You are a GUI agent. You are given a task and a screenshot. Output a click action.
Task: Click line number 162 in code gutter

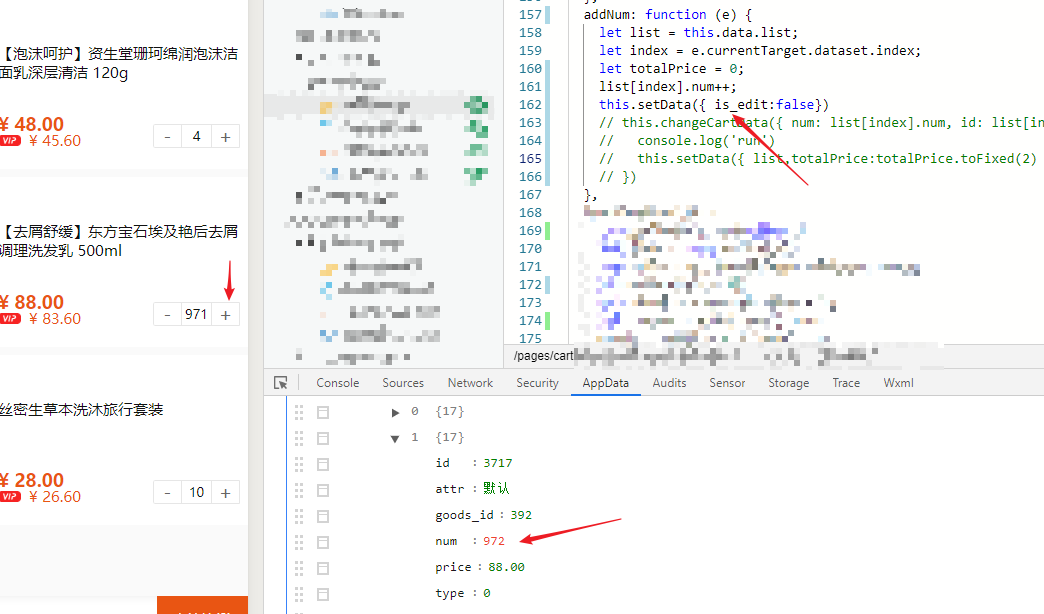[531, 105]
